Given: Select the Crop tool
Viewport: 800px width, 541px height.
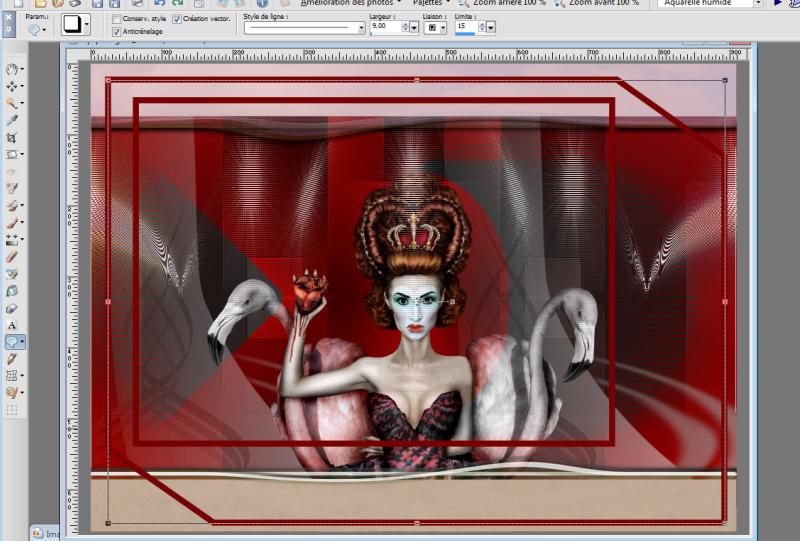Looking at the screenshot, I should point(12,137).
